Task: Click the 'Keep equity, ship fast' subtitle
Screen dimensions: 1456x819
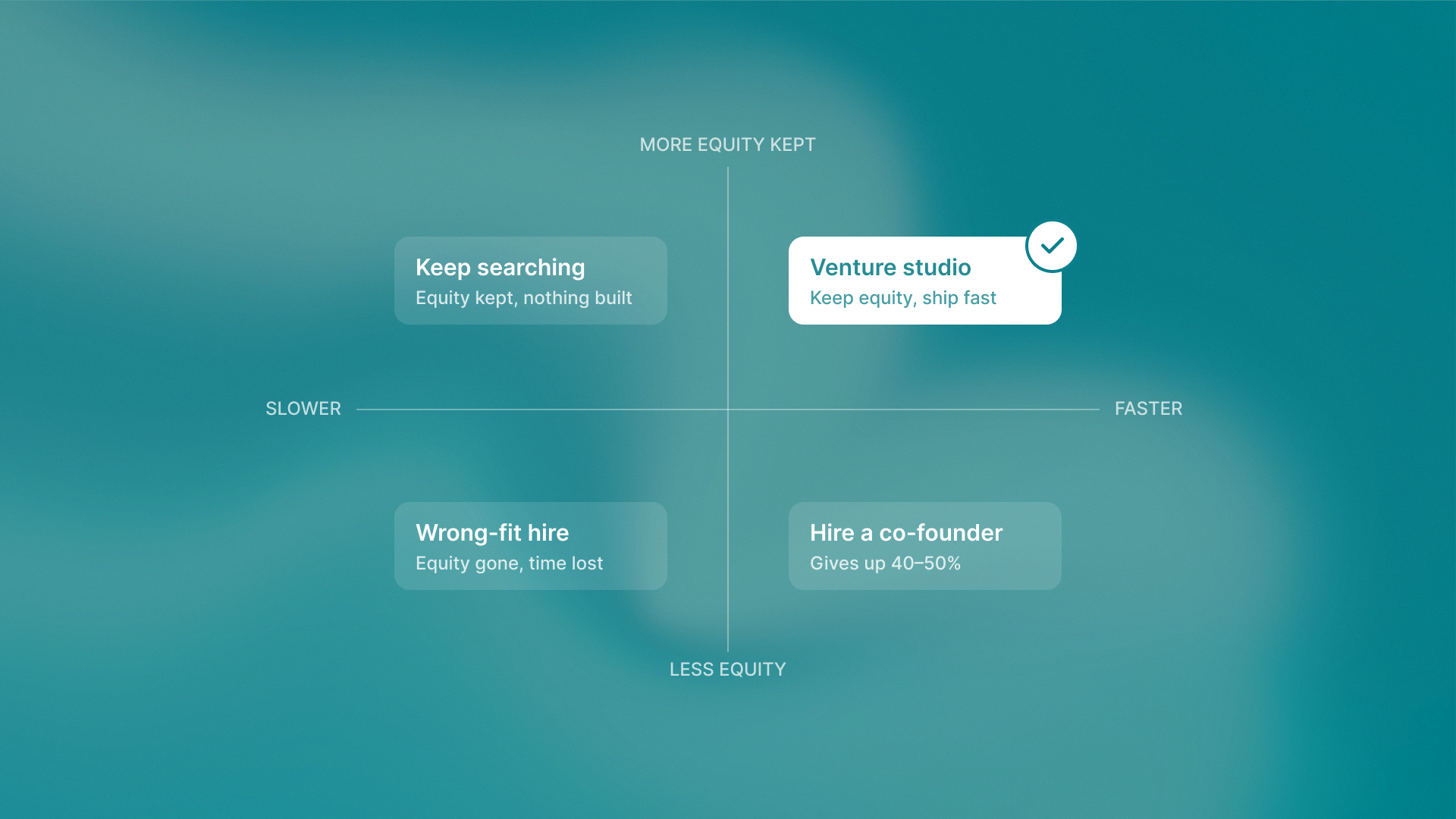Action: pos(903,298)
